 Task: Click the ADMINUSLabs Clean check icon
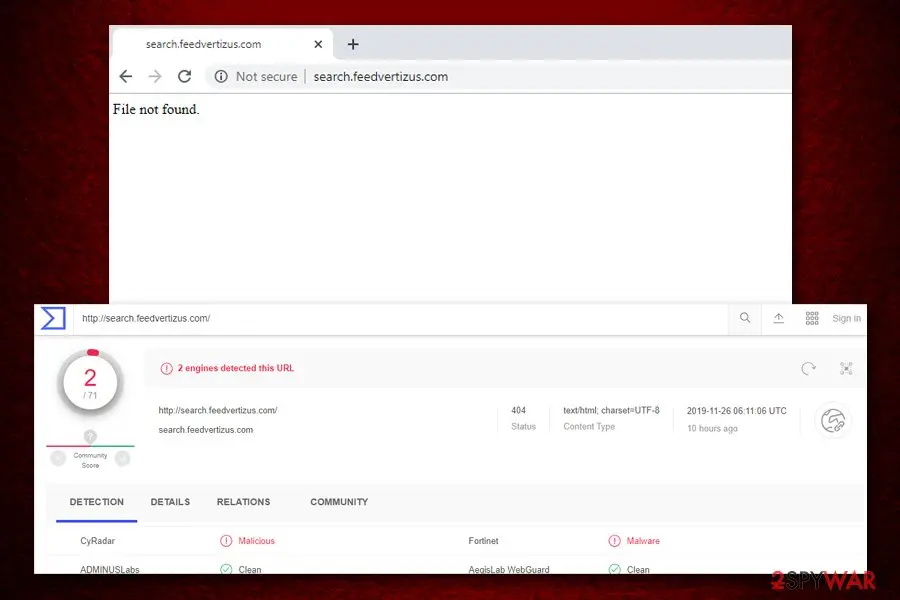pos(226,569)
